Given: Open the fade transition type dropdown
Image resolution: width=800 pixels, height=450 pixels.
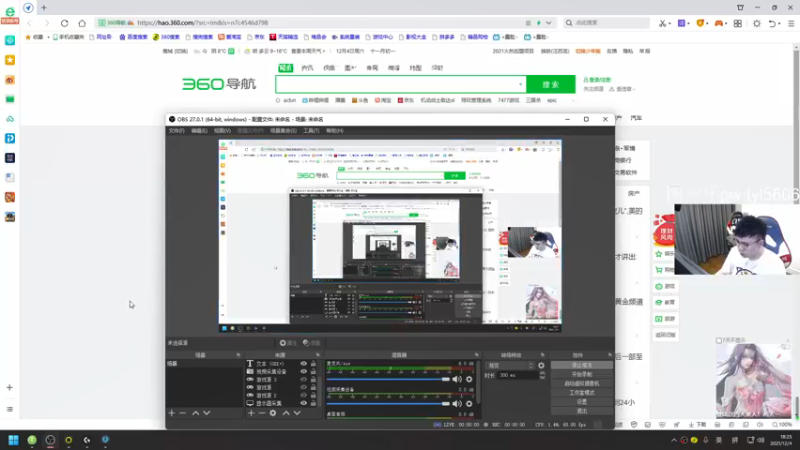Looking at the screenshot, I should 510,365.
